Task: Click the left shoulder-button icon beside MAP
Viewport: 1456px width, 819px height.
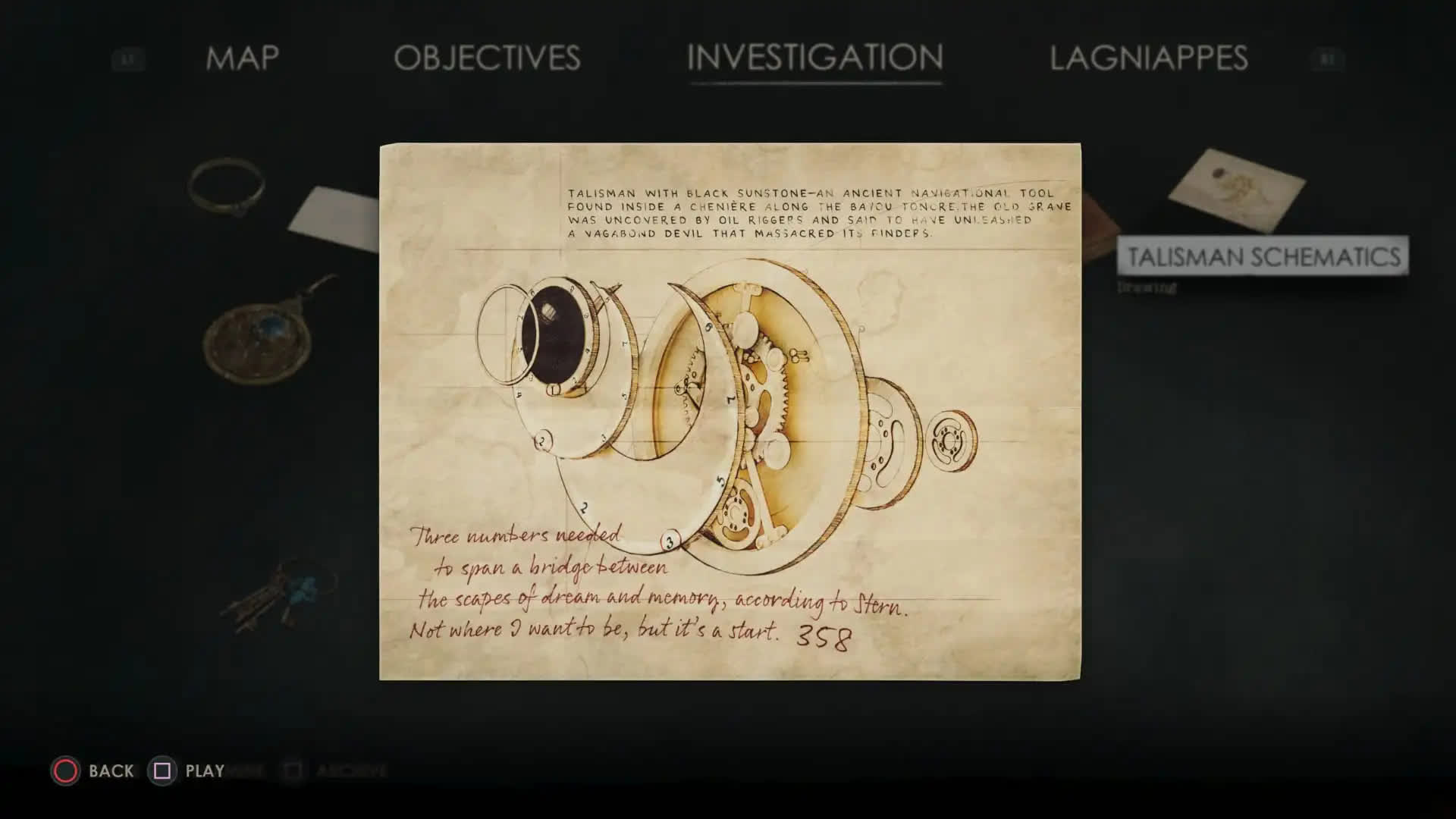Action: point(128,58)
